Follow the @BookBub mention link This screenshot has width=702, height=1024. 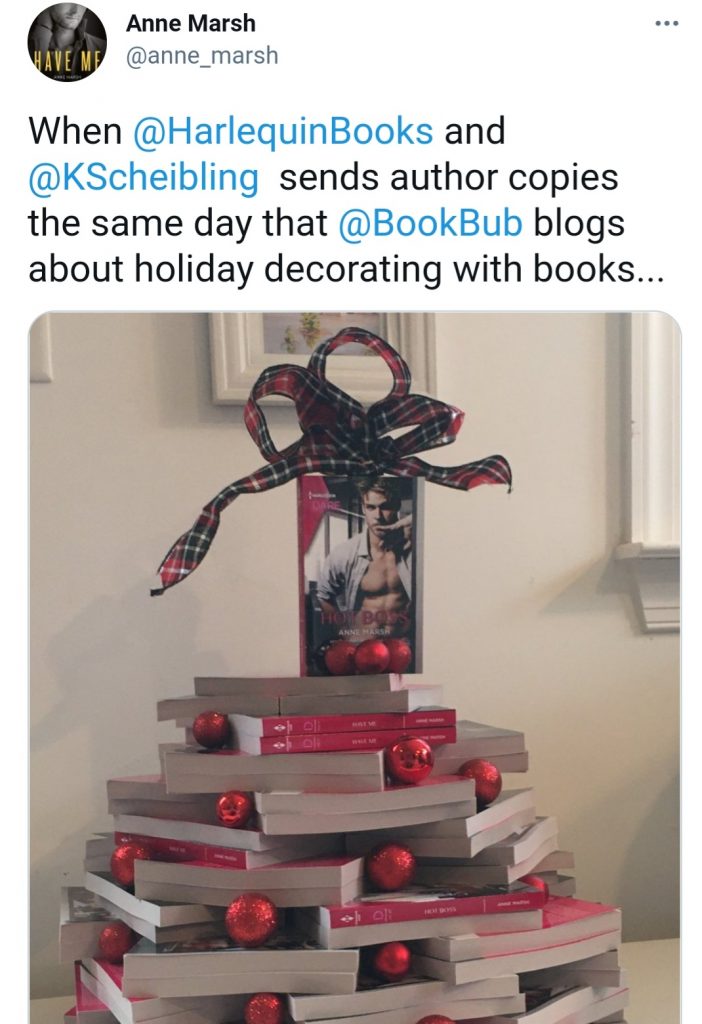tap(430, 223)
